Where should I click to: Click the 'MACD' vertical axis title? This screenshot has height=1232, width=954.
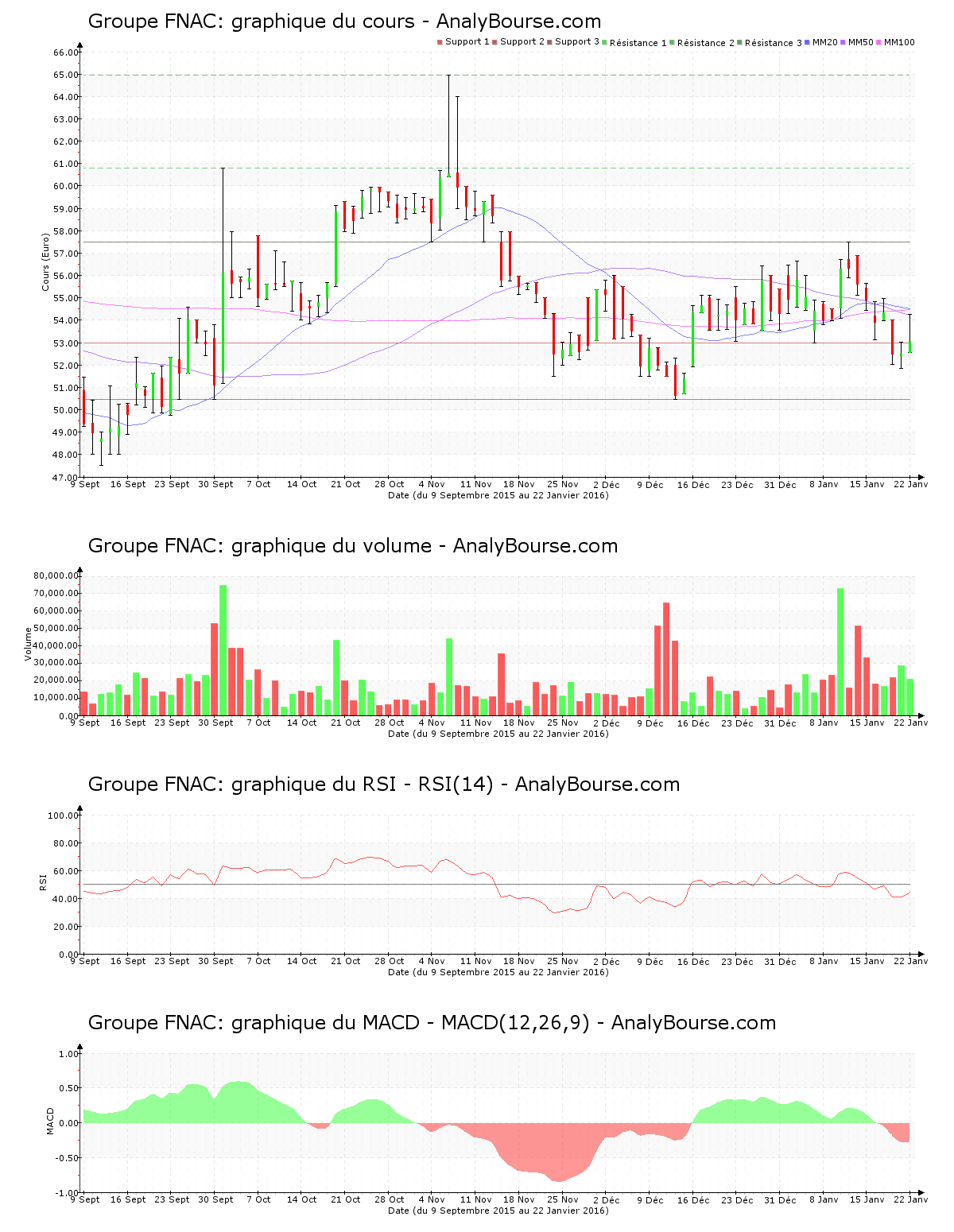coord(50,1121)
